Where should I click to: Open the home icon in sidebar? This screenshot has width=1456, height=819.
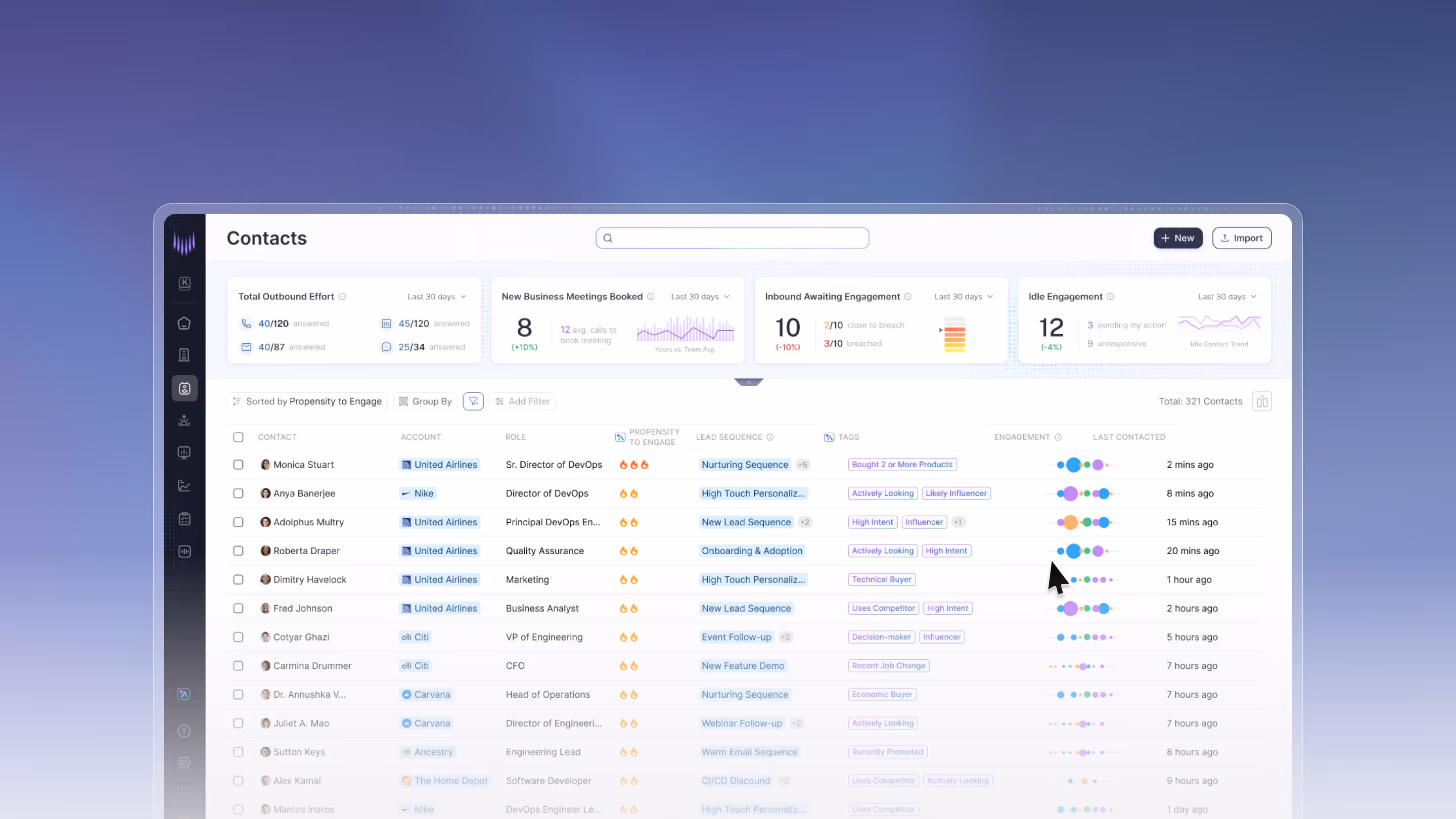pyautogui.click(x=184, y=324)
